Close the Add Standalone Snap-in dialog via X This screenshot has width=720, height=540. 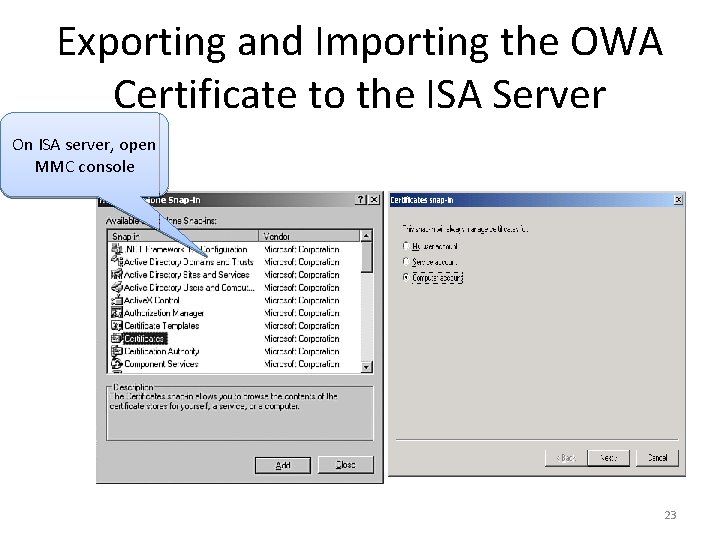(x=374, y=200)
